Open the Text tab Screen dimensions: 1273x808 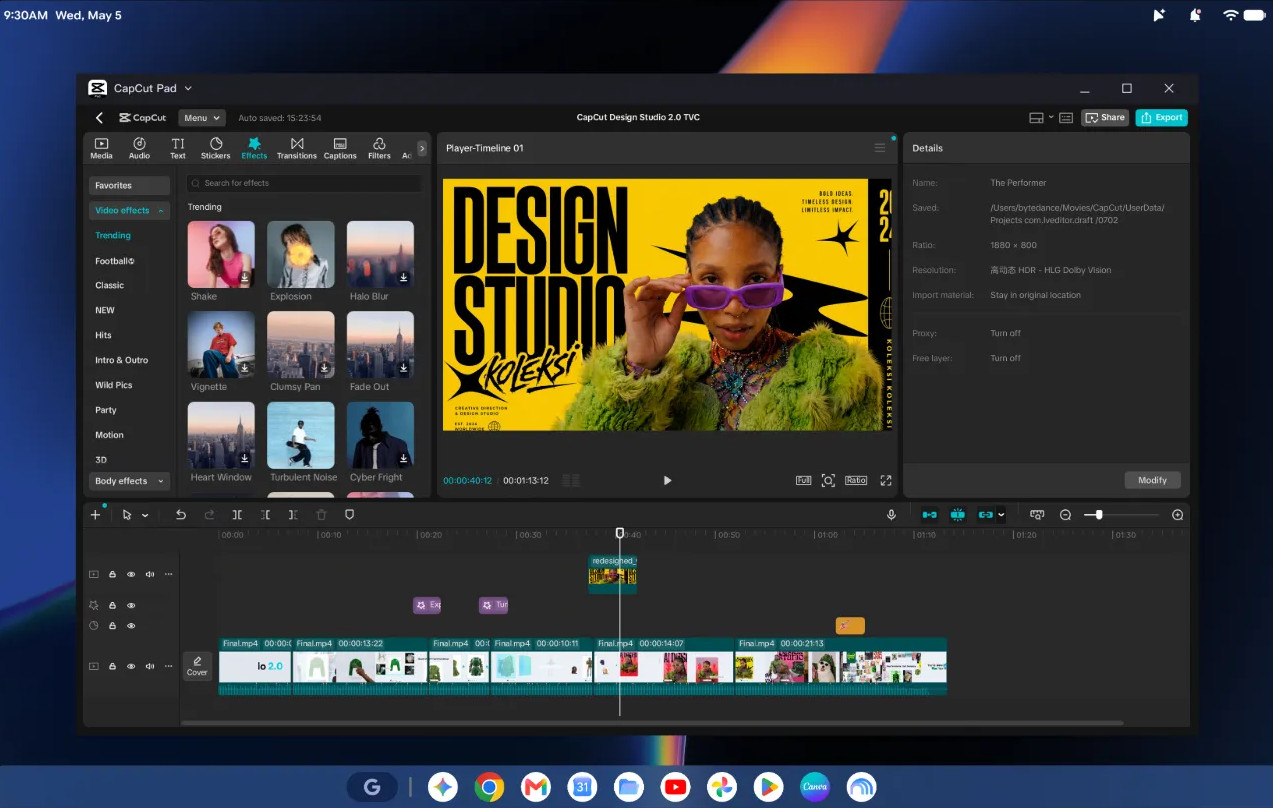(177, 148)
